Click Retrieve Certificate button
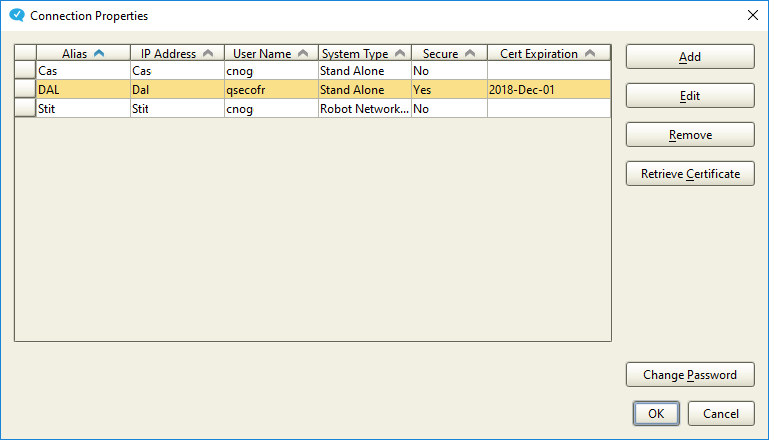This screenshot has width=769, height=440. click(689, 174)
